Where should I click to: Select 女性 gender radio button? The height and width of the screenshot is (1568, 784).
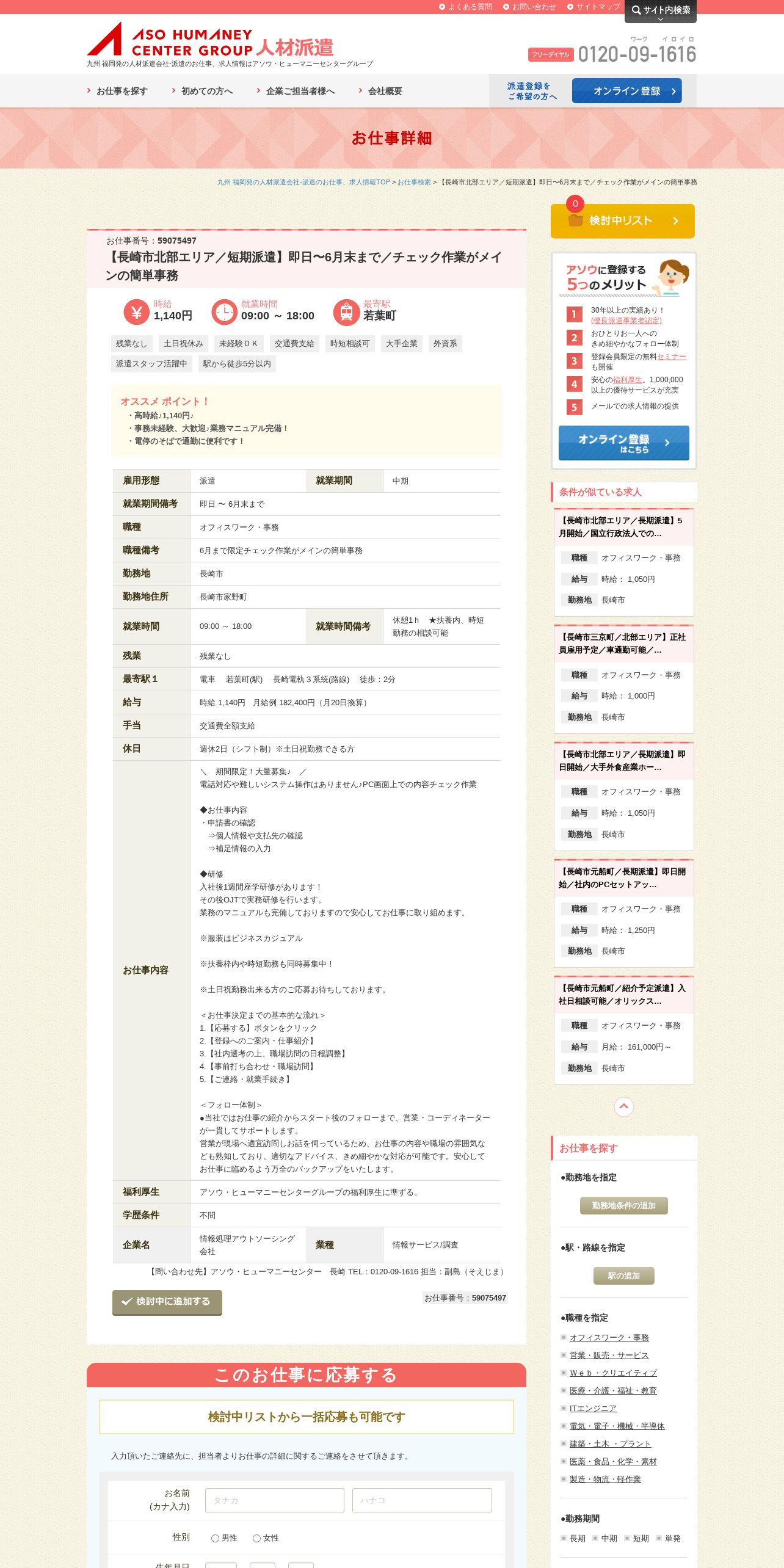(256, 1539)
